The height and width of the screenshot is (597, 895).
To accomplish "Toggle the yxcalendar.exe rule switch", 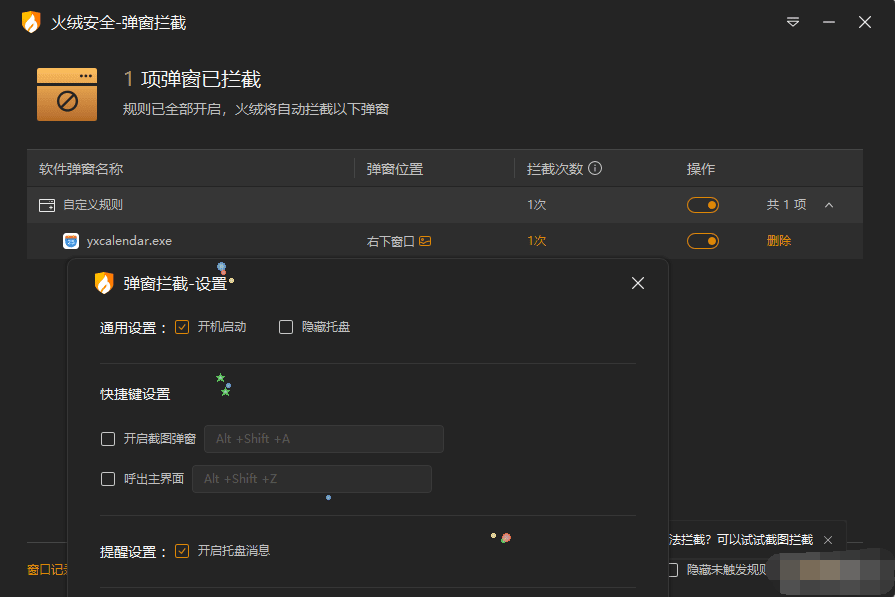I will point(703,241).
